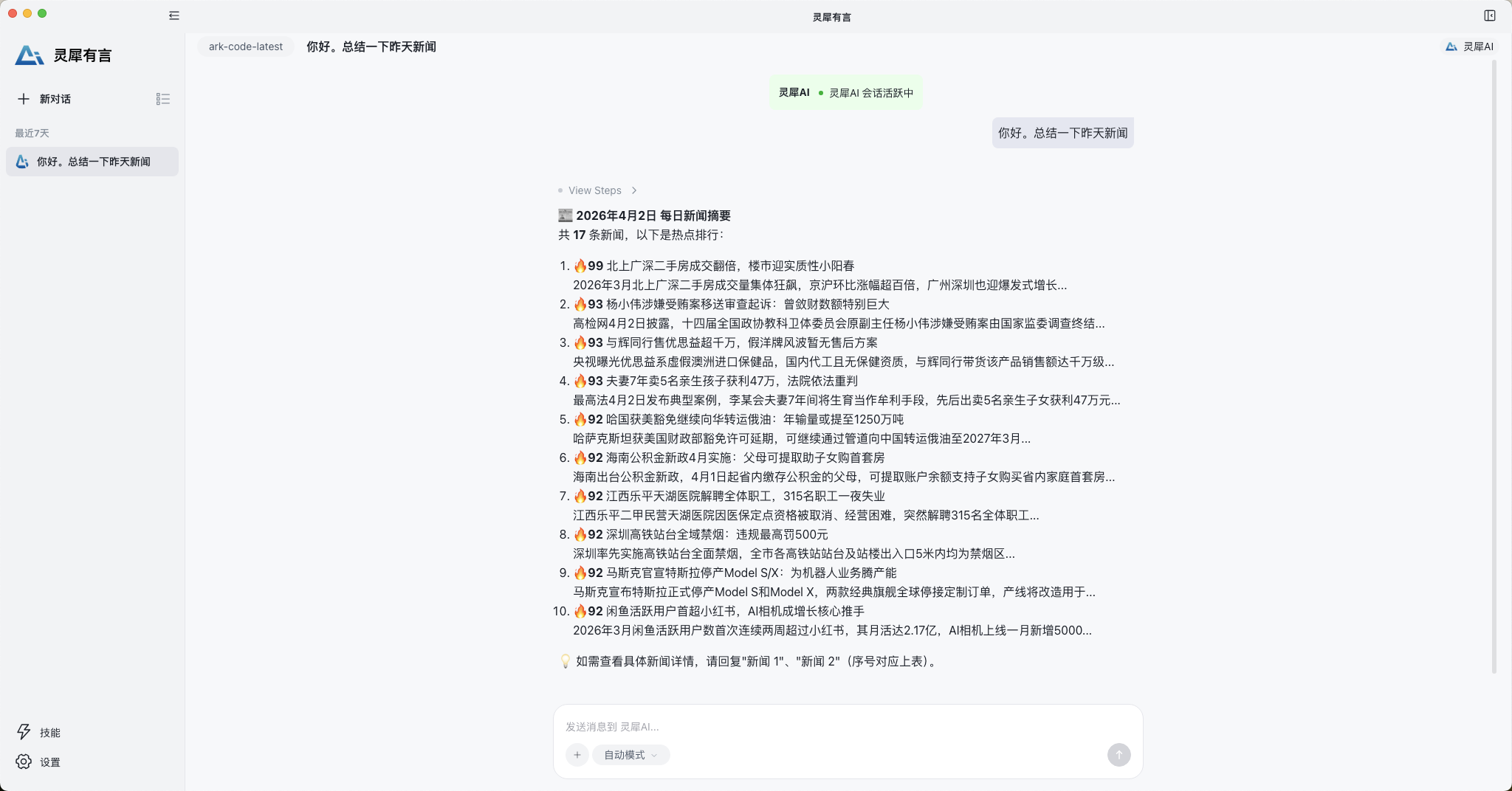Click the 灵犀AI button at top right

pos(1469,46)
